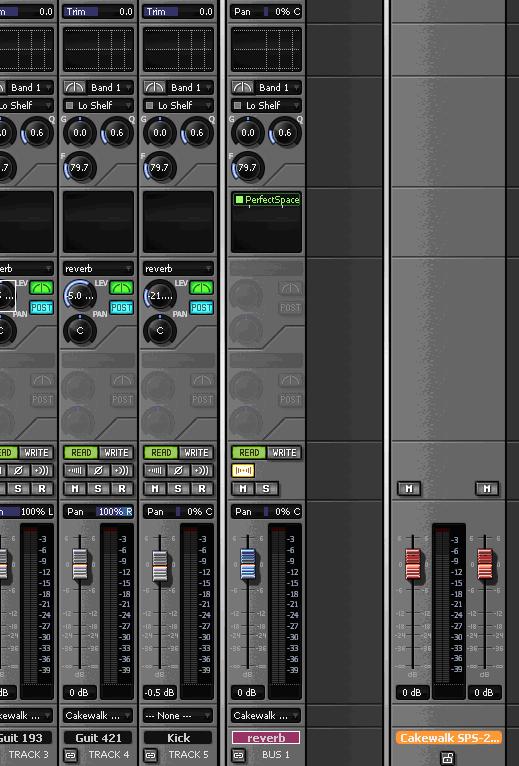519x766 pixels.
Task: Mute right channel of Cakewalk SPS-2 output
Action: pos(487,489)
